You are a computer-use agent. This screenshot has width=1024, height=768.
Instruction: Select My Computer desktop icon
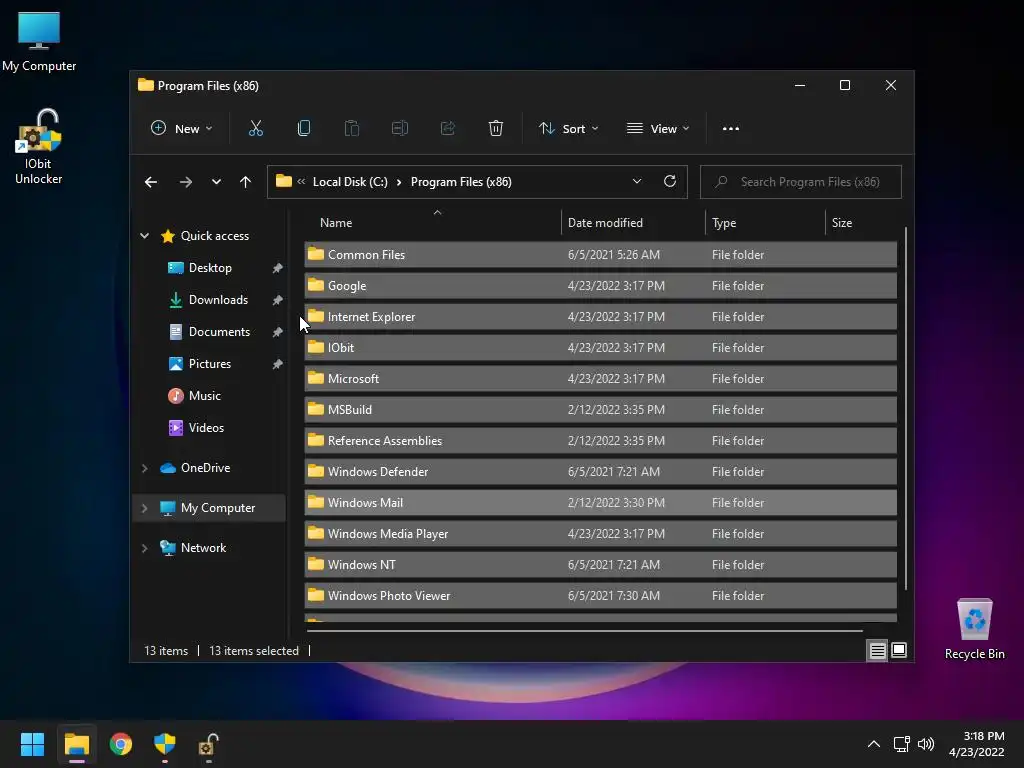point(39,42)
